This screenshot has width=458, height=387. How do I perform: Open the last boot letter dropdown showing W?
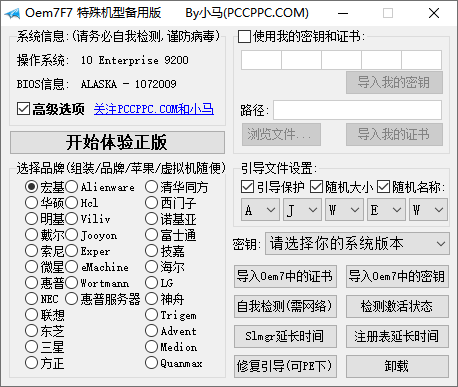point(428,210)
